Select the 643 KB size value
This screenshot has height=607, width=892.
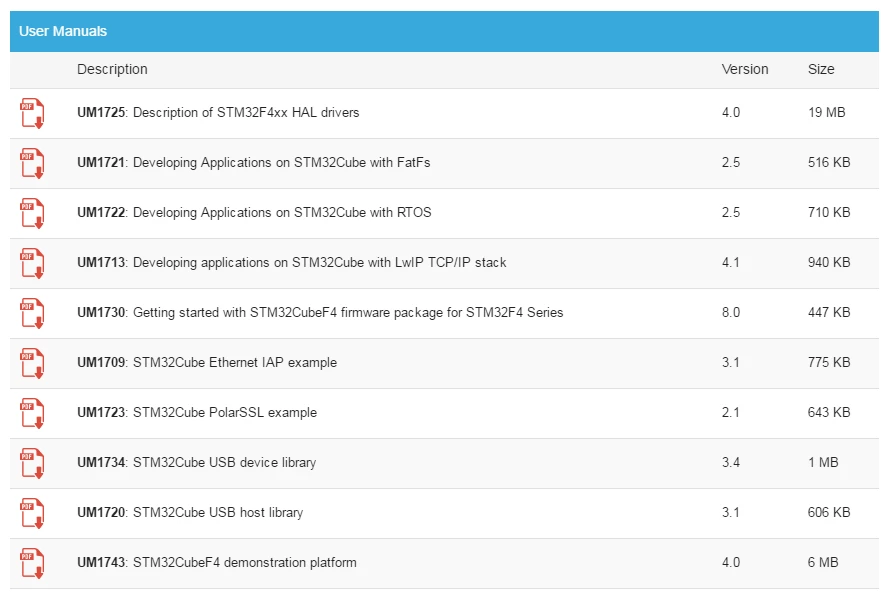tap(829, 413)
